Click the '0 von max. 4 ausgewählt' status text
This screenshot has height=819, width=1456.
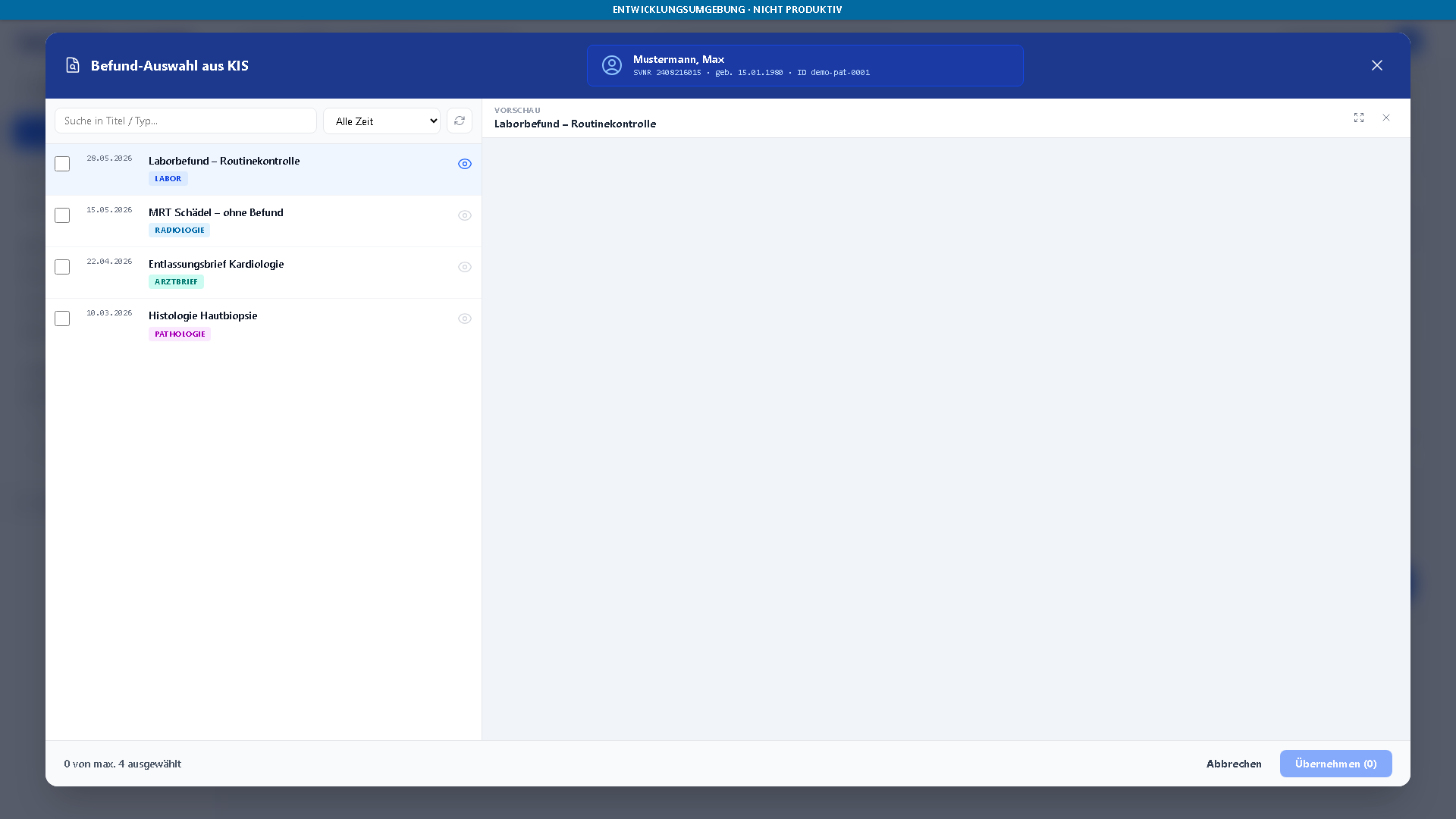[x=123, y=764]
